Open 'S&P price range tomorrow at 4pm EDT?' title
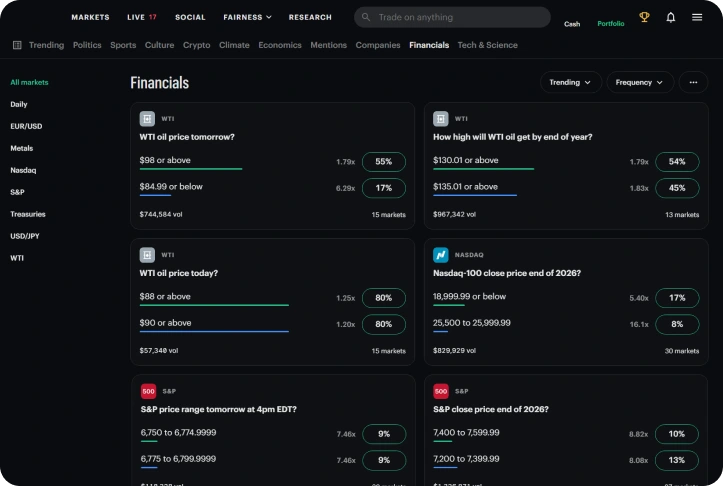This screenshot has width=723, height=486. click(x=219, y=409)
